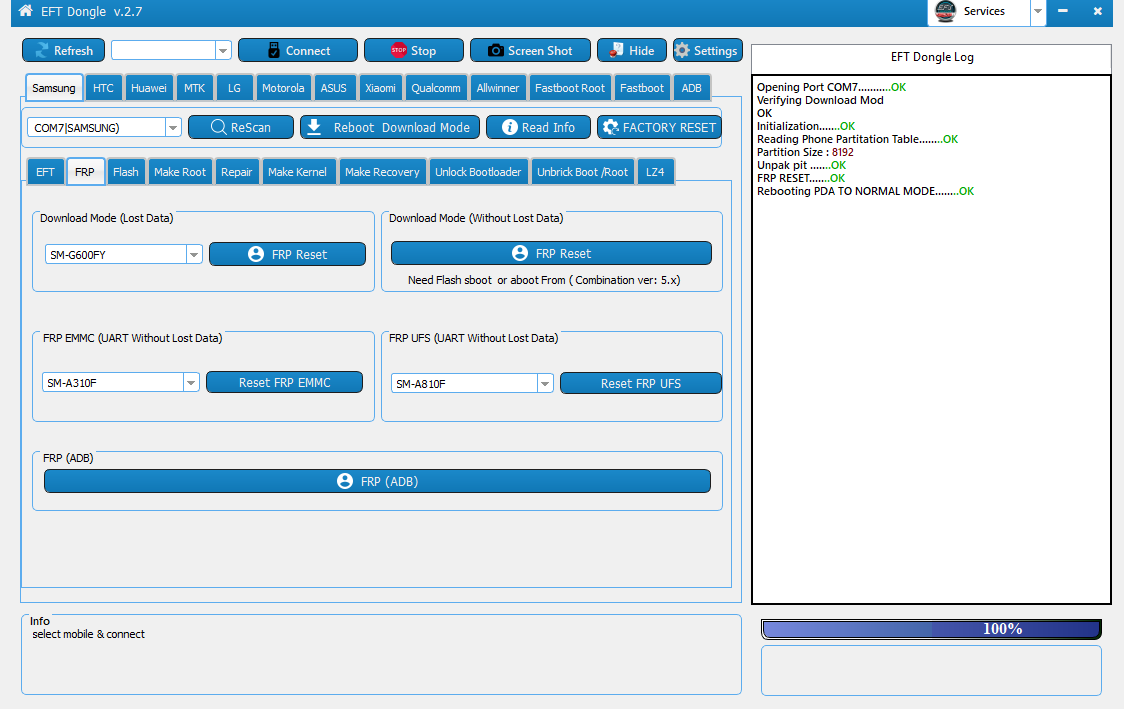Screen dimensions: 1124x709
Task: Click 'Reading Phone Partitation Table' log line
Action: tap(857, 139)
